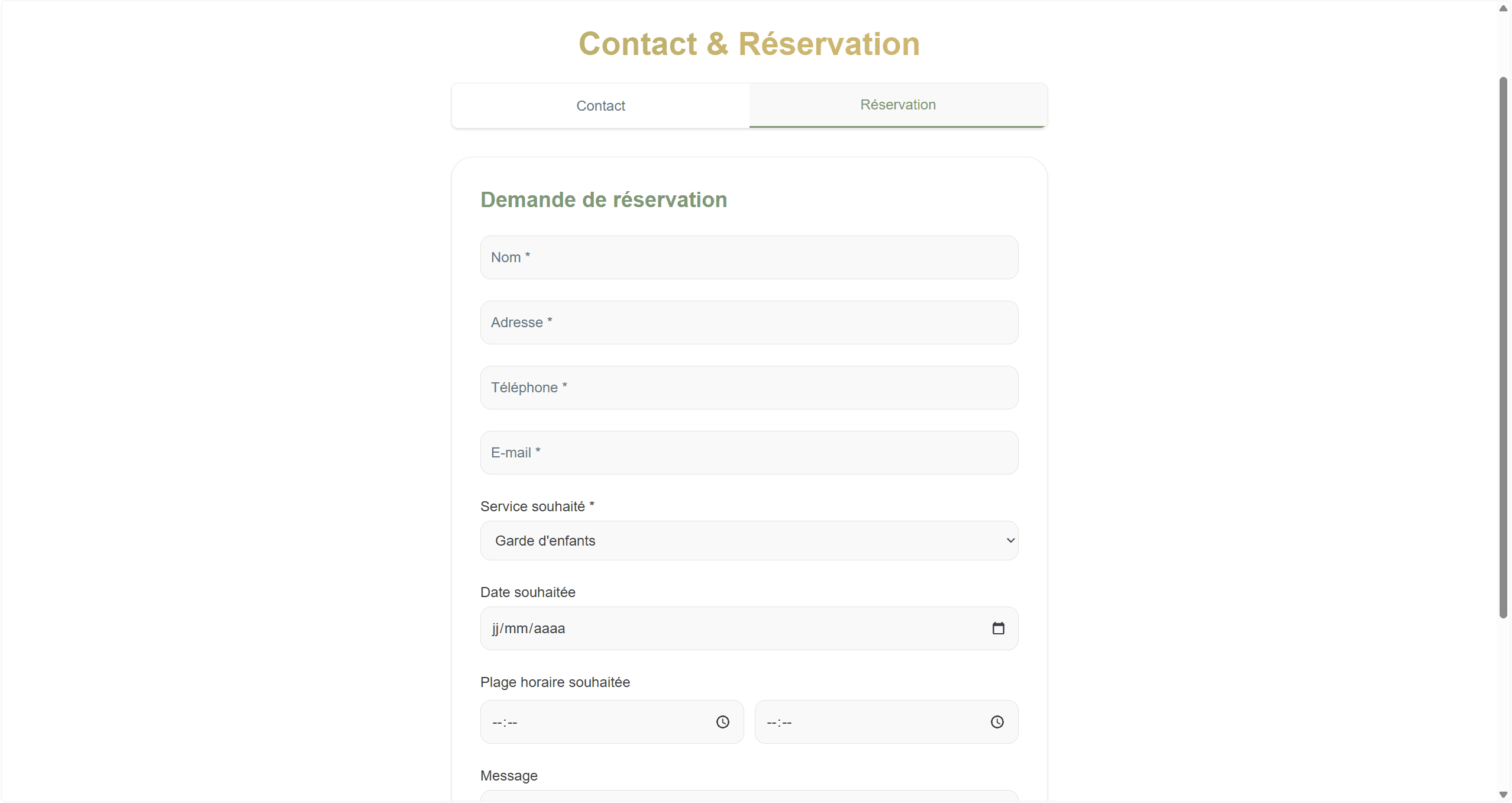Viewport: 1512px width, 803px height.
Task: Click the start time clock icon
Action: coord(722,722)
